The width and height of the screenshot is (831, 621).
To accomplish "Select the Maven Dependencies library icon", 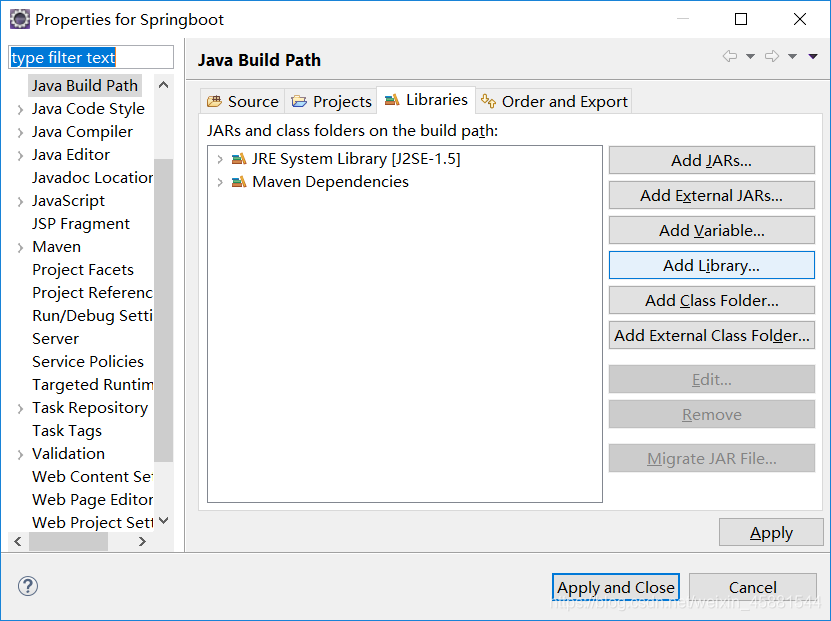I will (239, 182).
